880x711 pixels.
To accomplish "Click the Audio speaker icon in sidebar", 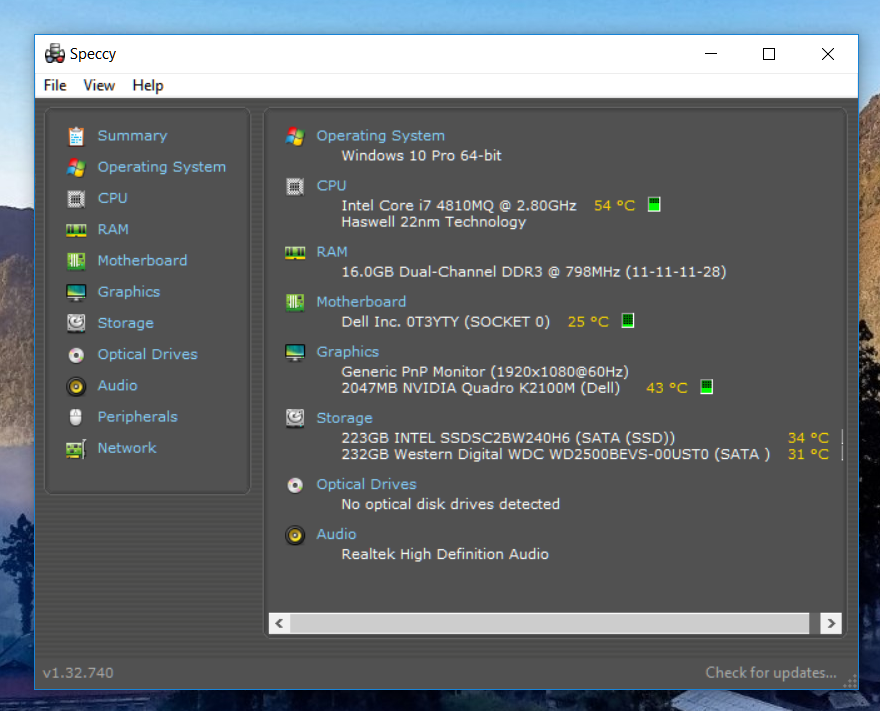I will click(76, 386).
